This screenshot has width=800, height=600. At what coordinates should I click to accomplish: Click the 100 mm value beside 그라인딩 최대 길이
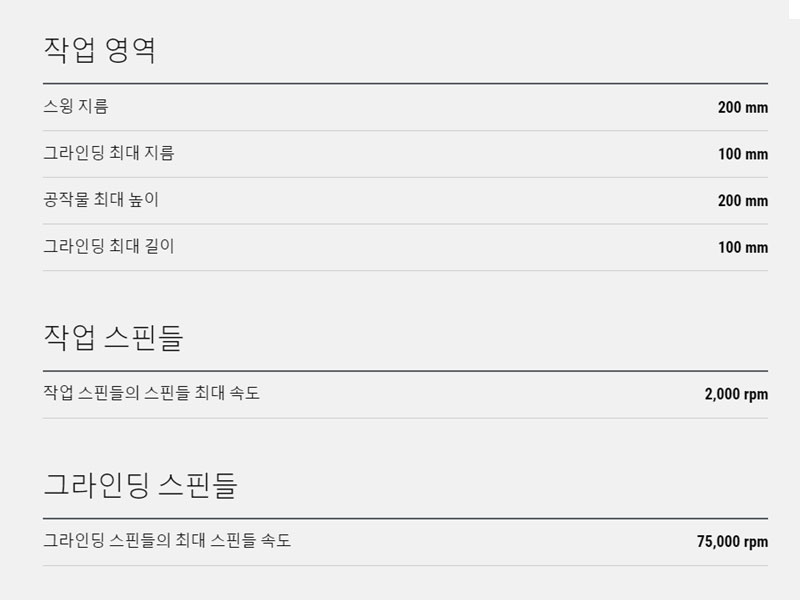742,247
